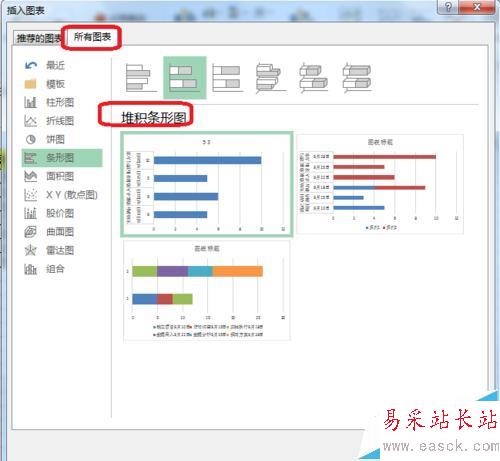Choose the 100% stacked bar subtype icon
Image resolution: width=500 pixels, height=461 pixels.
[x=228, y=78]
